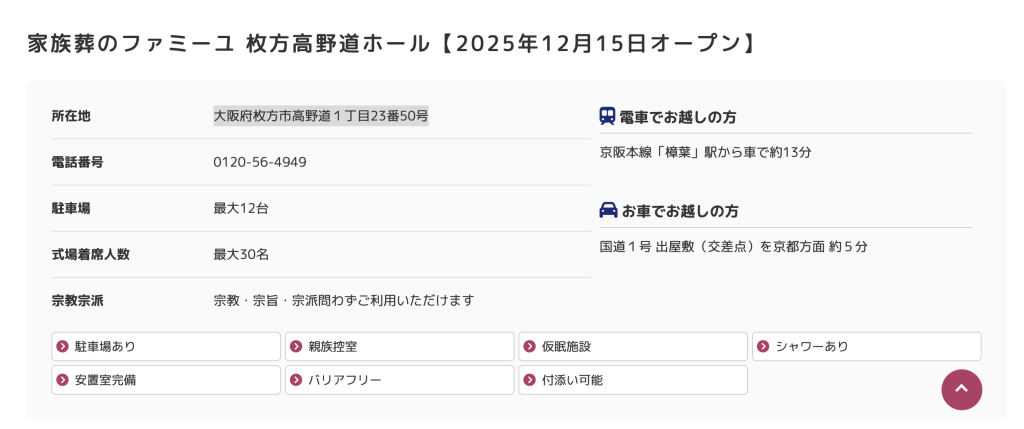Open the 親族控室 feature tag
This screenshot has height=429, width=1024.
coord(399,347)
